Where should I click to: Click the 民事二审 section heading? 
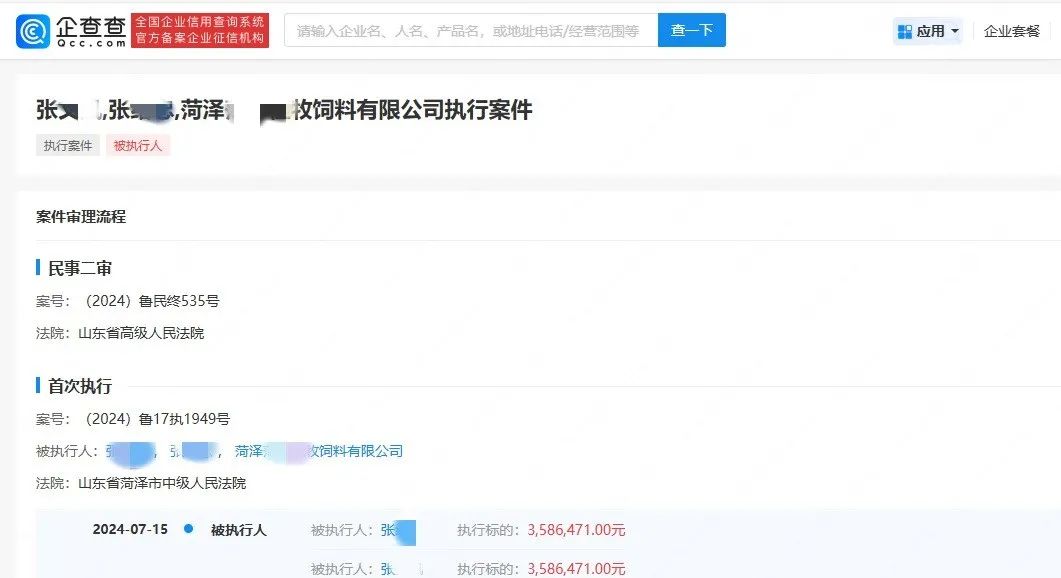(80, 268)
